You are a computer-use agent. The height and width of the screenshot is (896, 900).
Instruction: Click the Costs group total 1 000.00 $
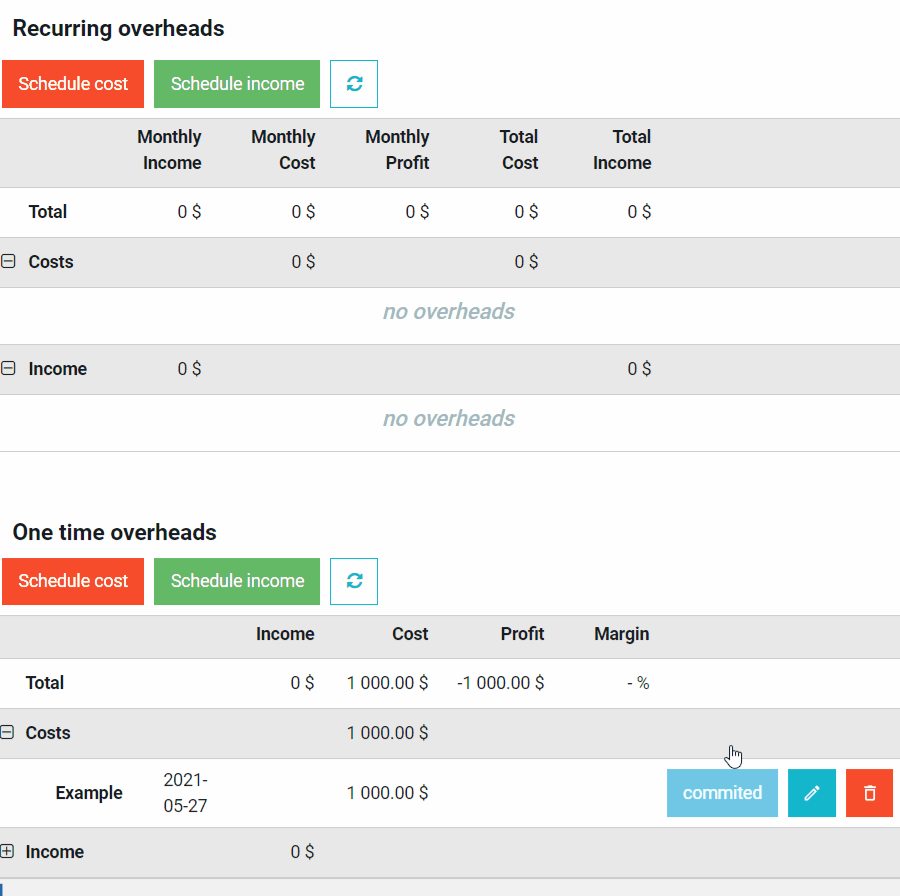[387, 732]
